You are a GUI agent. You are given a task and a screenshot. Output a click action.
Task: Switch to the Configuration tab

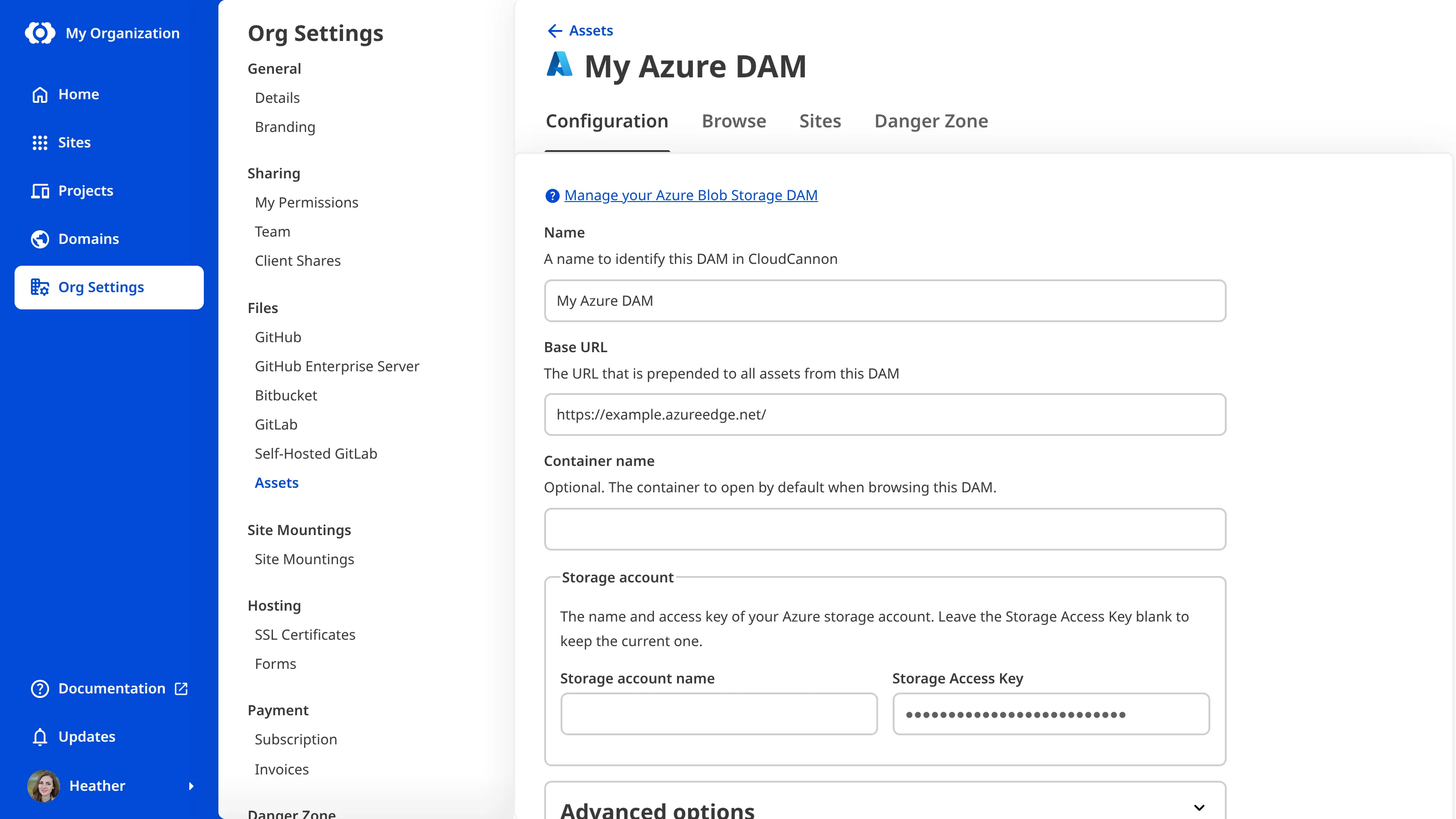[607, 121]
